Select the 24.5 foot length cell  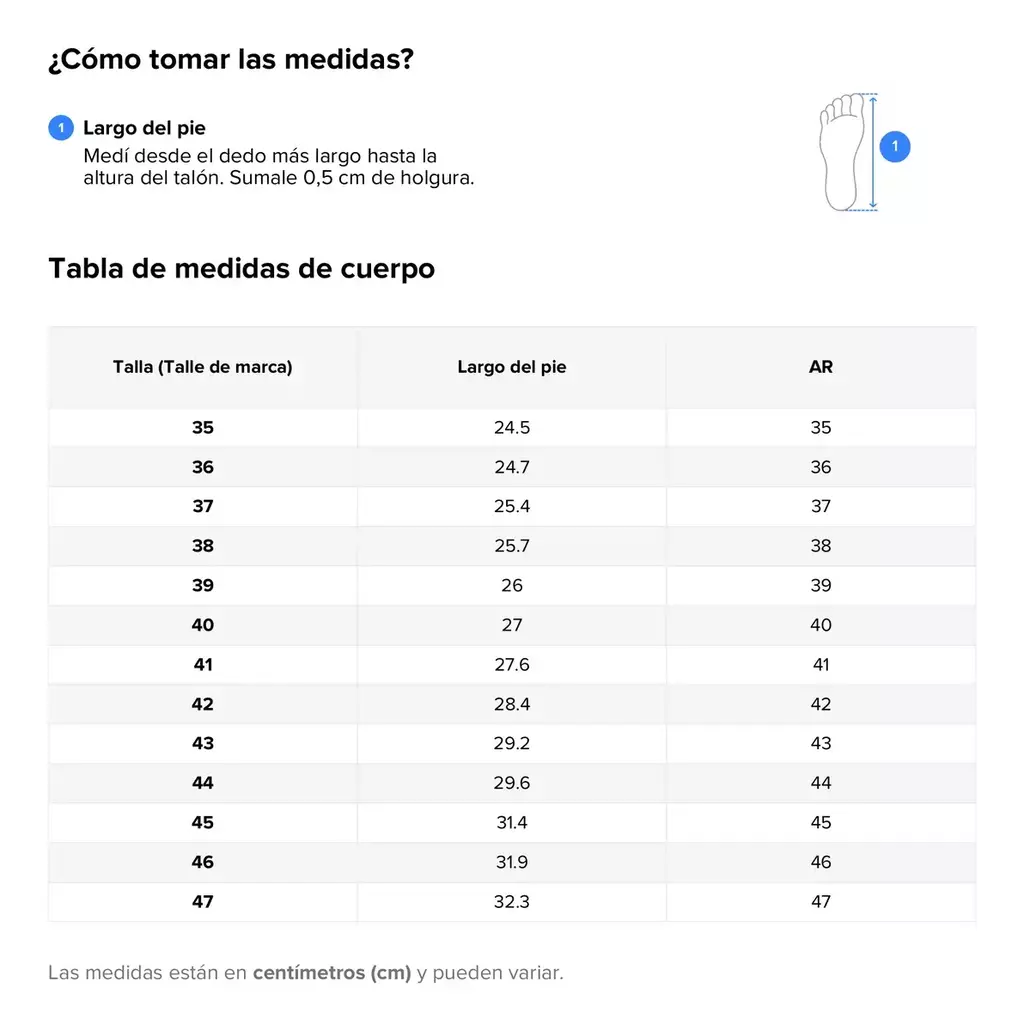pyautogui.click(x=512, y=428)
